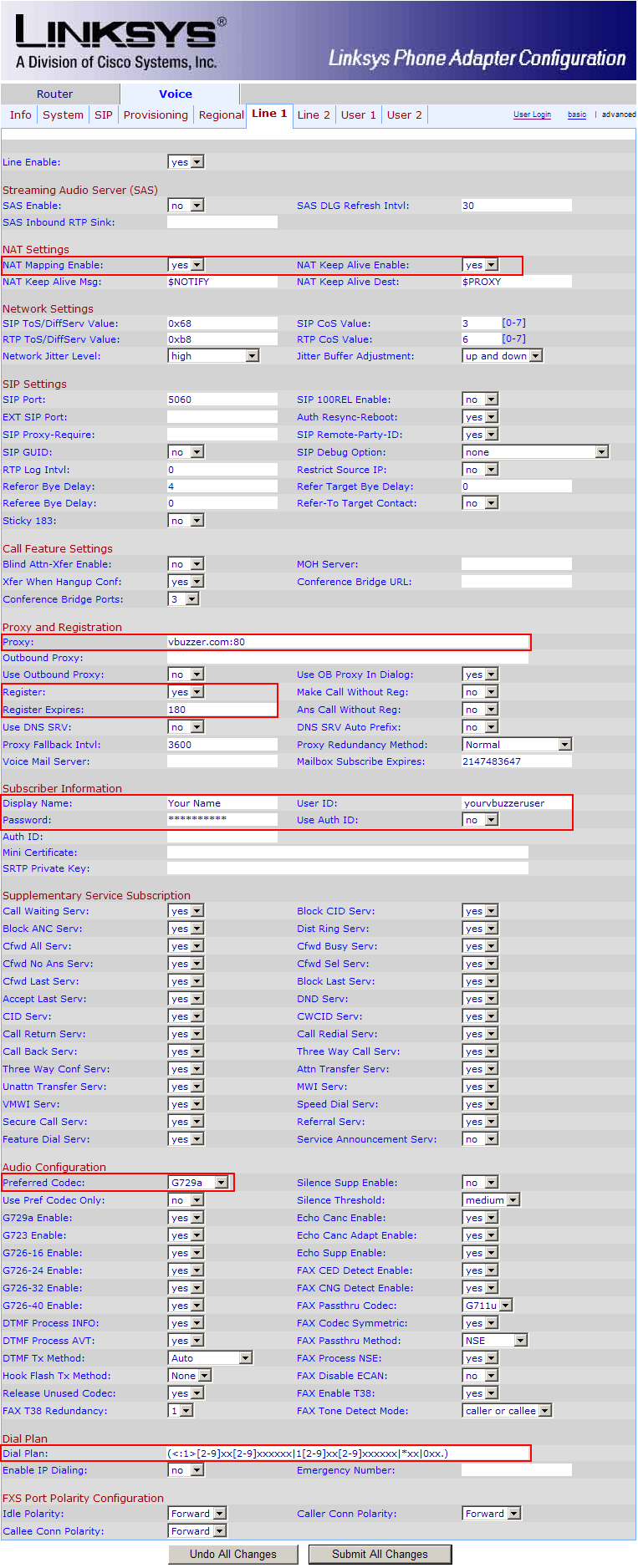Open the Network Jitter Level dropdown
Image resolution: width=638 pixels, height=1568 pixels.
click(213, 356)
